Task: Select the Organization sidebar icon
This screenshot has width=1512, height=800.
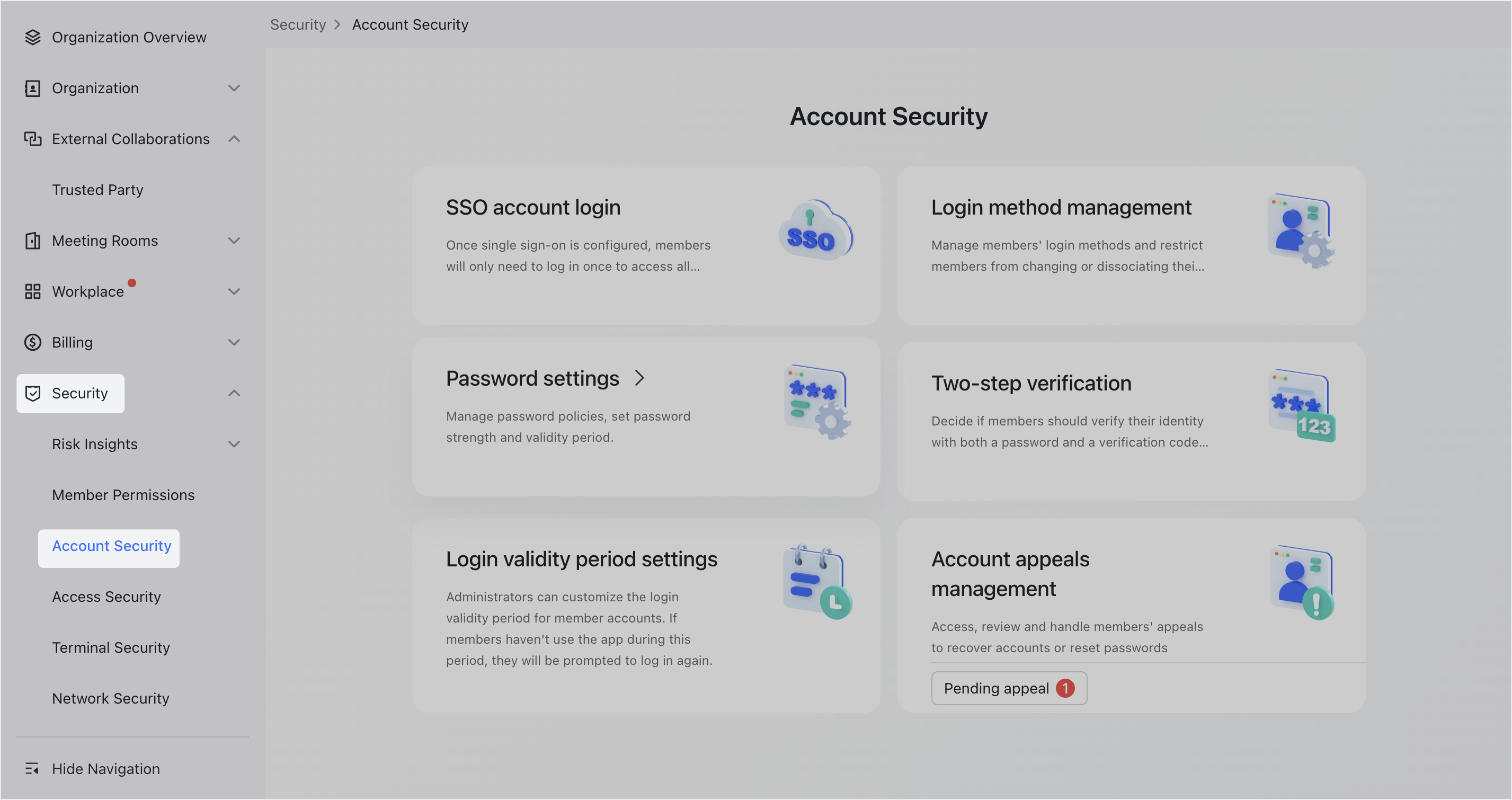Action: pyautogui.click(x=32, y=88)
